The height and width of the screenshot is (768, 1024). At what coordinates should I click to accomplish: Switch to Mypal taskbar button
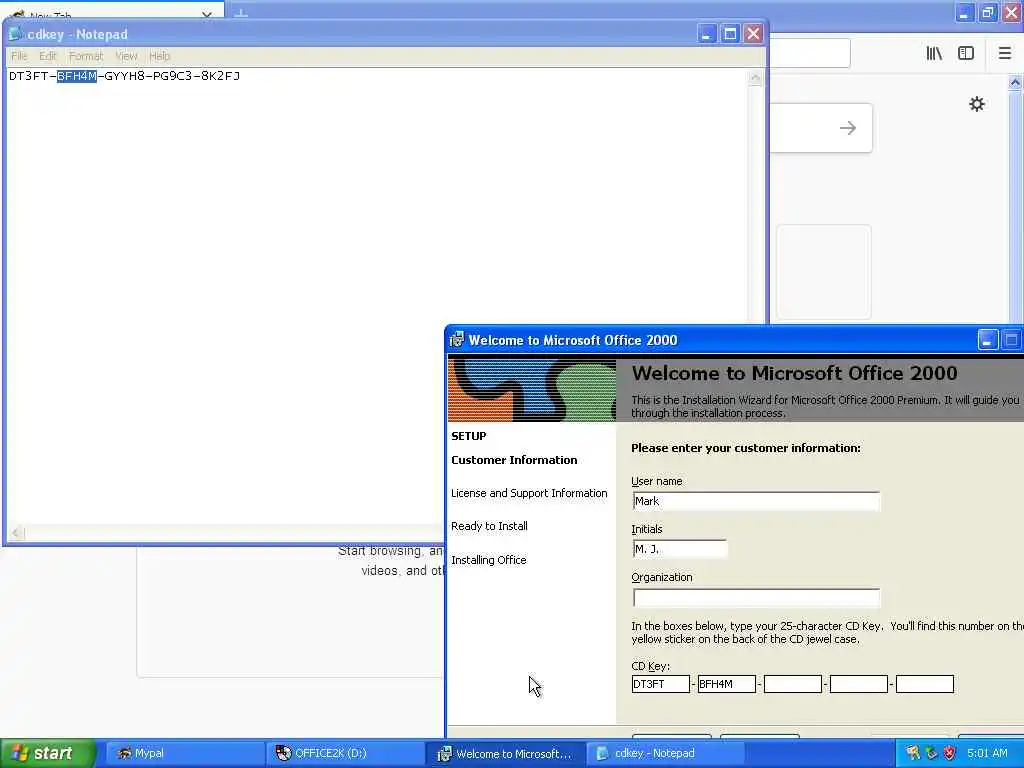pyautogui.click(x=185, y=754)
